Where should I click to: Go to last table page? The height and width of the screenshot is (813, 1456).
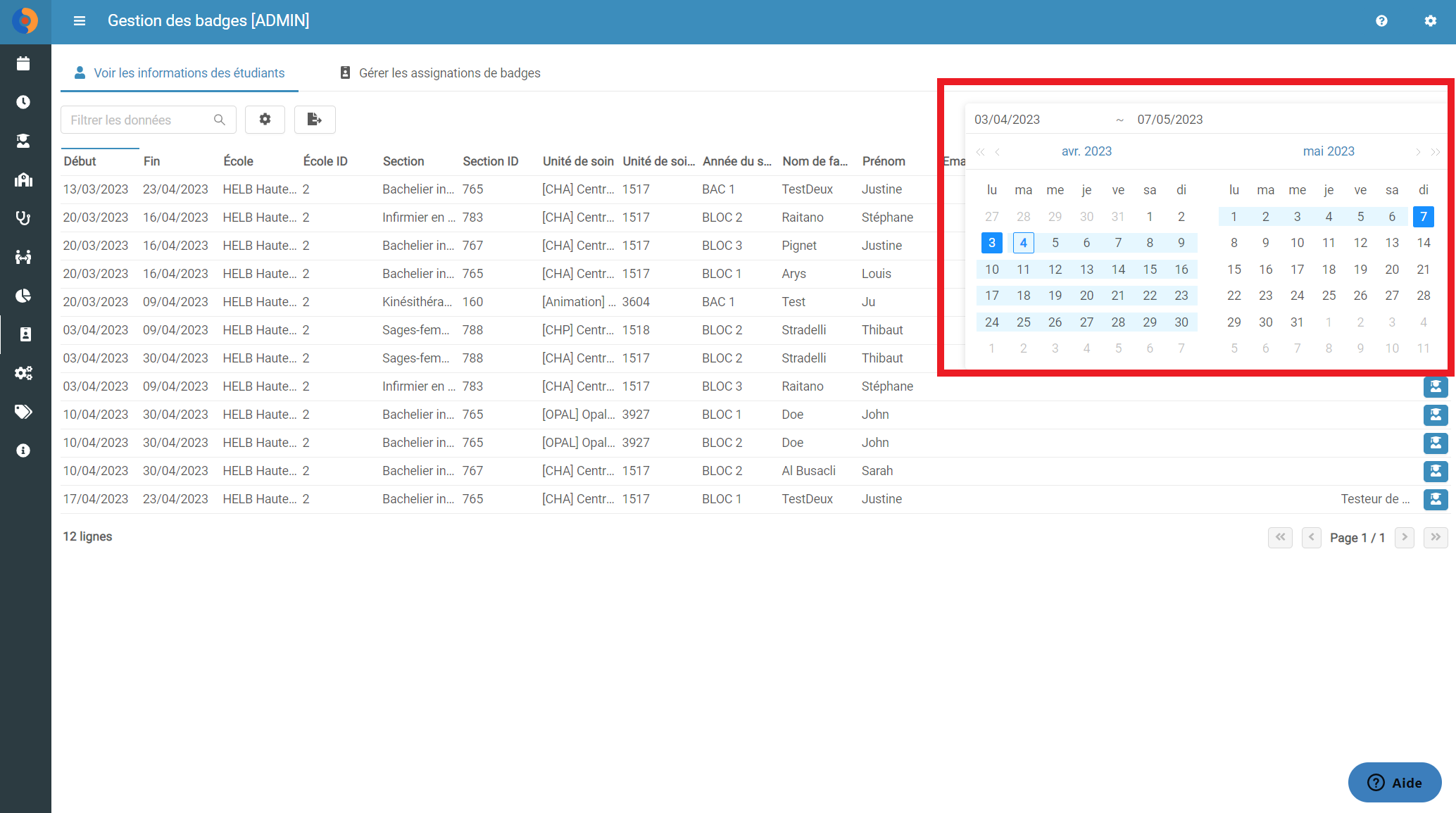tap(1436, 537)
